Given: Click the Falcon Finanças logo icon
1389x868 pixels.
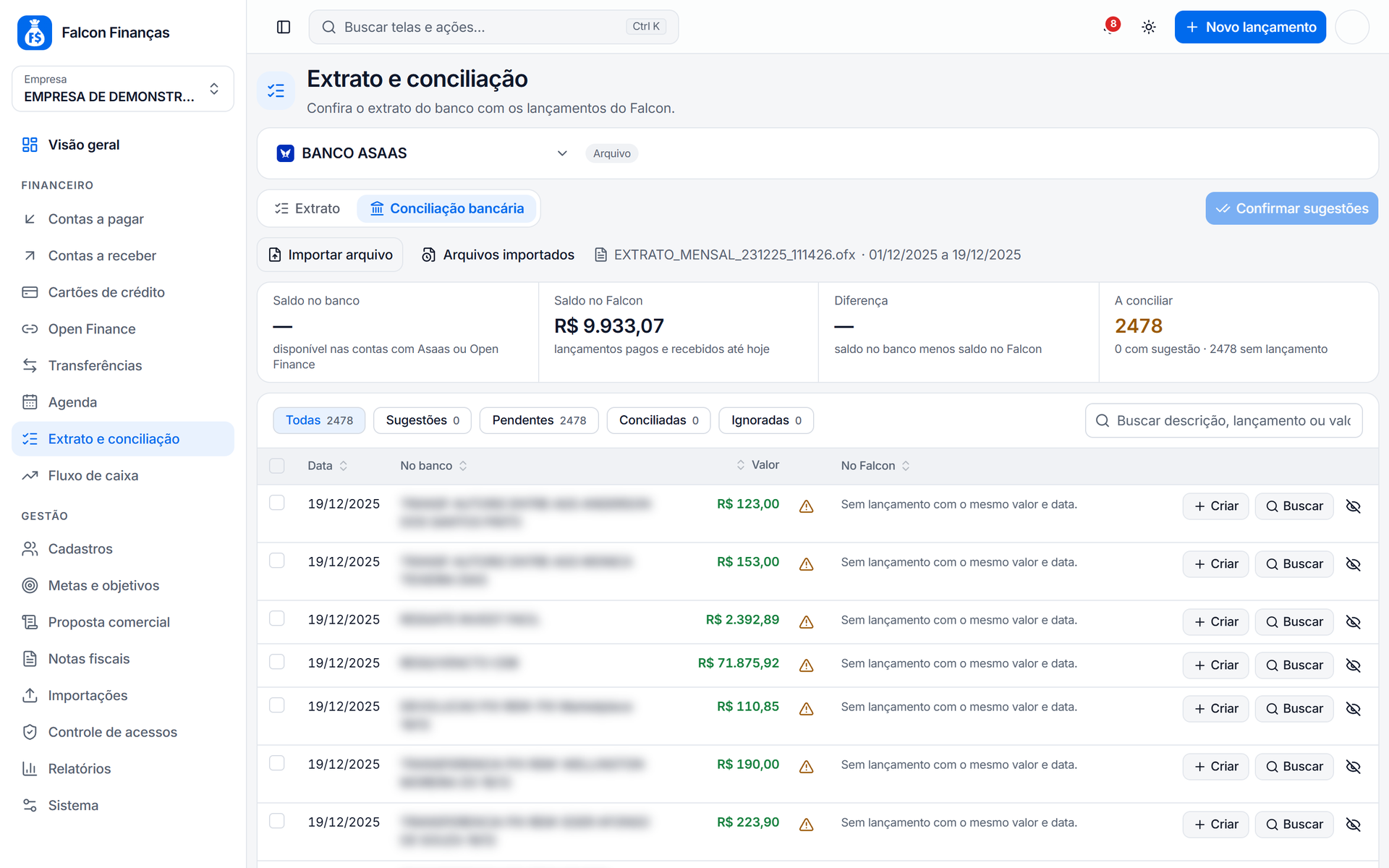Looking at the screenshot, I should coord(34,33).
